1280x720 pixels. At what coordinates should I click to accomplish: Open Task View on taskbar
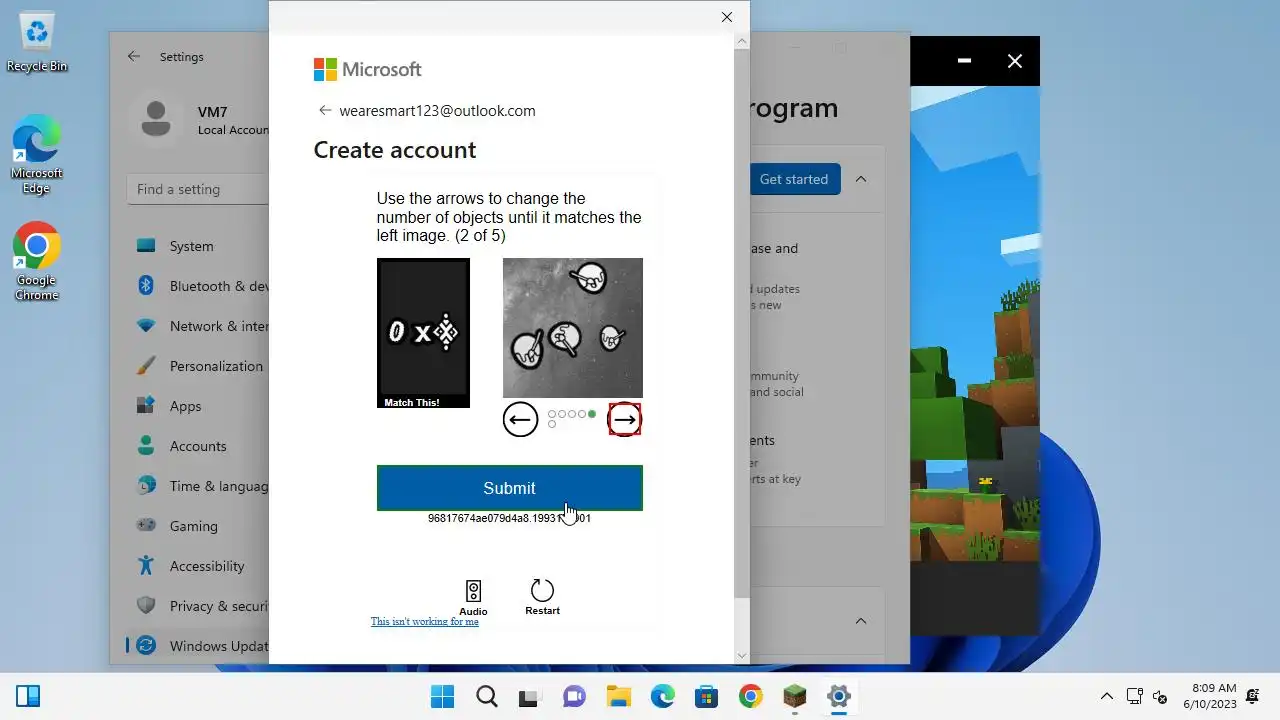(530, 696)
